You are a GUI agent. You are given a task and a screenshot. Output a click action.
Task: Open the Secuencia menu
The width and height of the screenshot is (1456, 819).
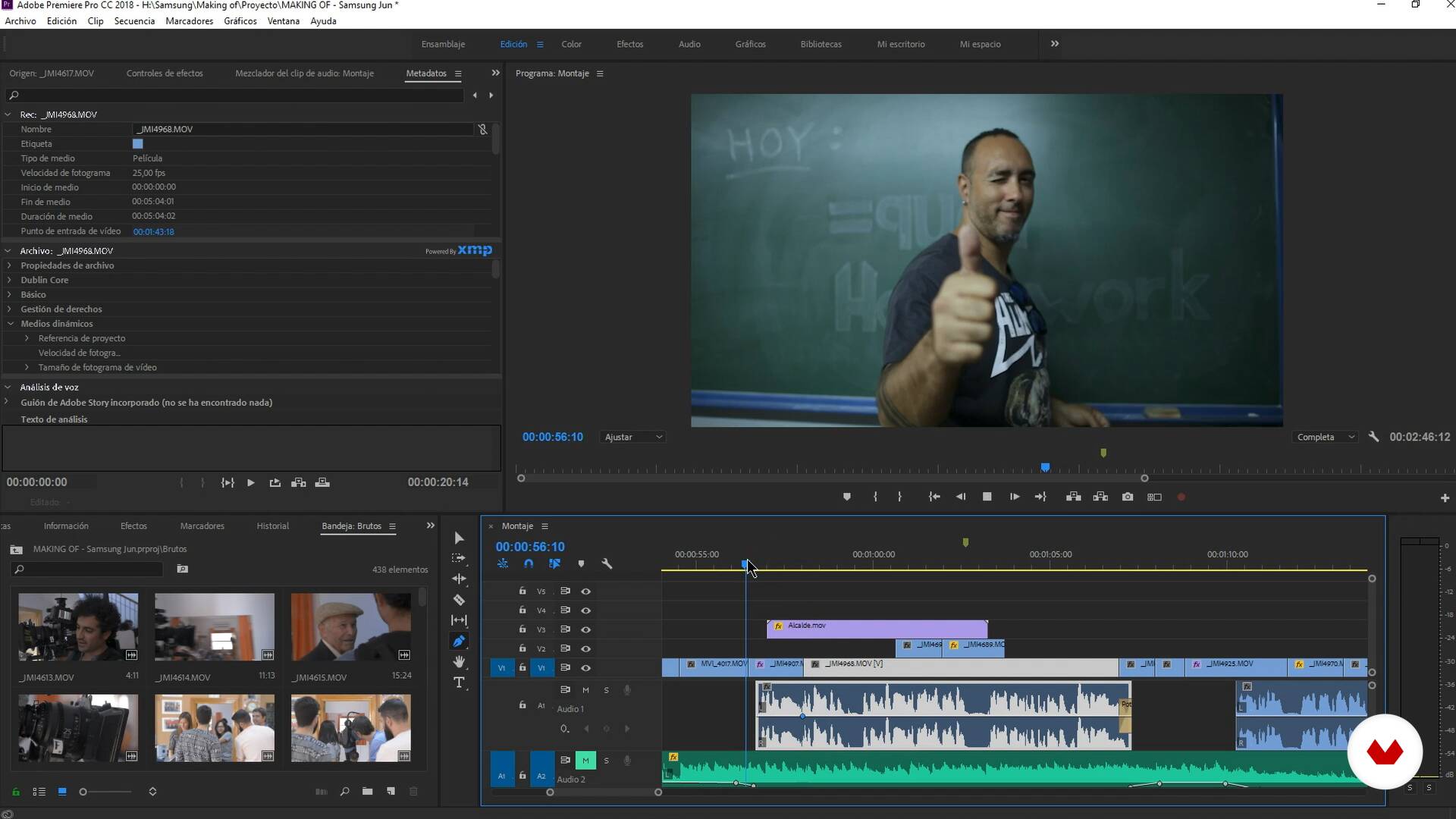tap(134, 20)
